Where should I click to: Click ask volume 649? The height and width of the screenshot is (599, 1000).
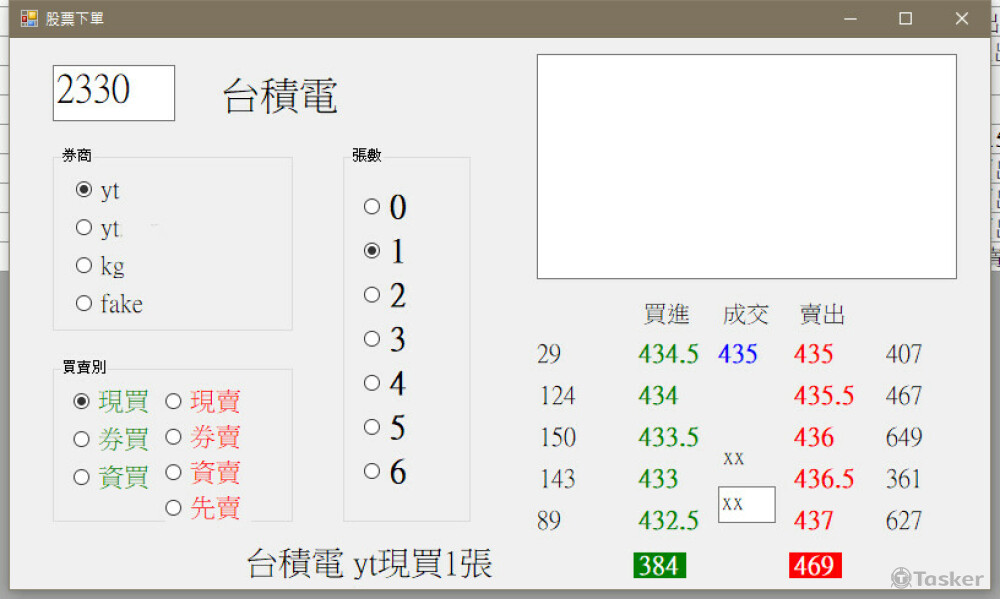[904, 437]
